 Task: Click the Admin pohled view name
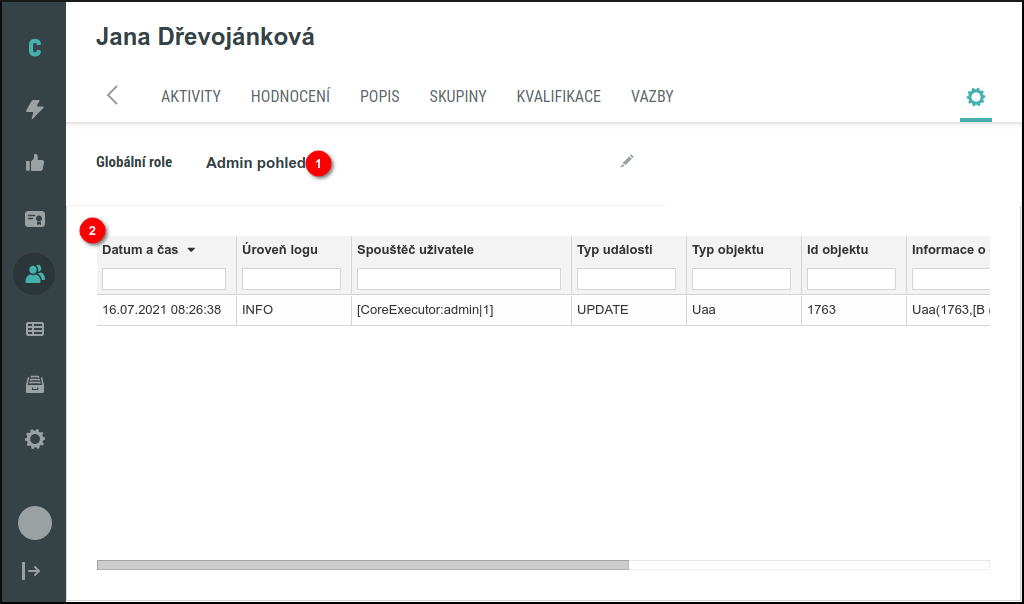click(255, 162)
